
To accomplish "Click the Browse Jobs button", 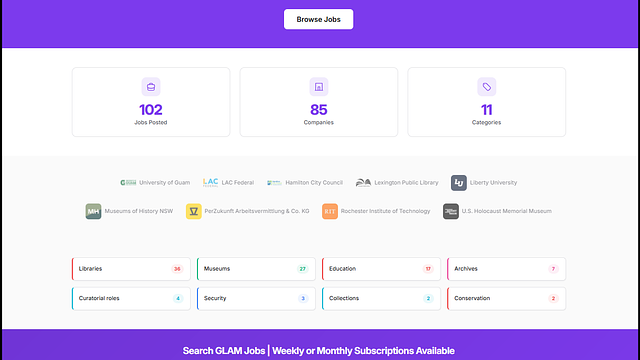I will 318,19.
